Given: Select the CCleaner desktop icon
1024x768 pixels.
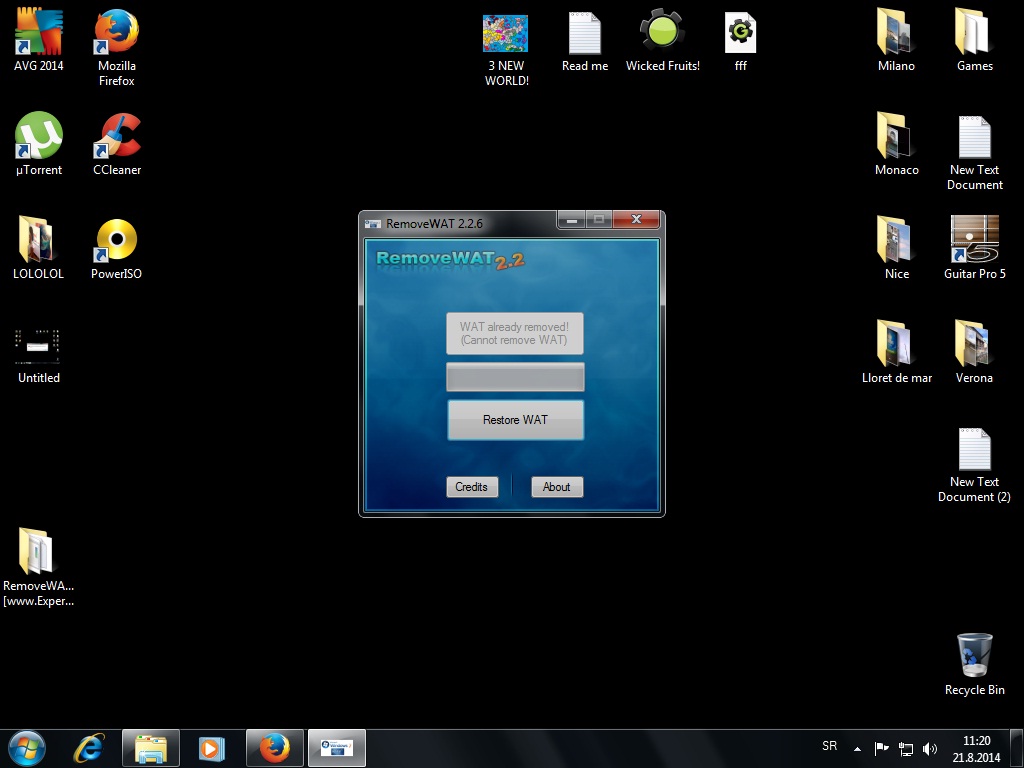Looking at the screenshot, I should pos(117,144).
